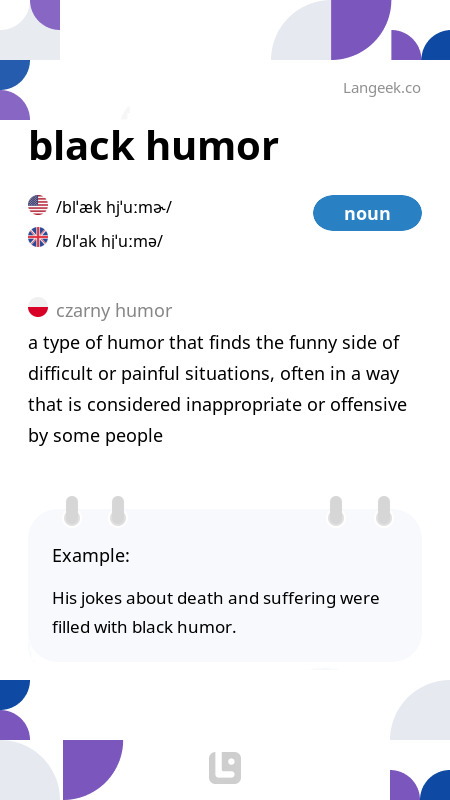The width and height of the screenshot is (450, 800).
Task: Click the definition paragraph text
Action: pyautogui.click(x=217, y=389)
